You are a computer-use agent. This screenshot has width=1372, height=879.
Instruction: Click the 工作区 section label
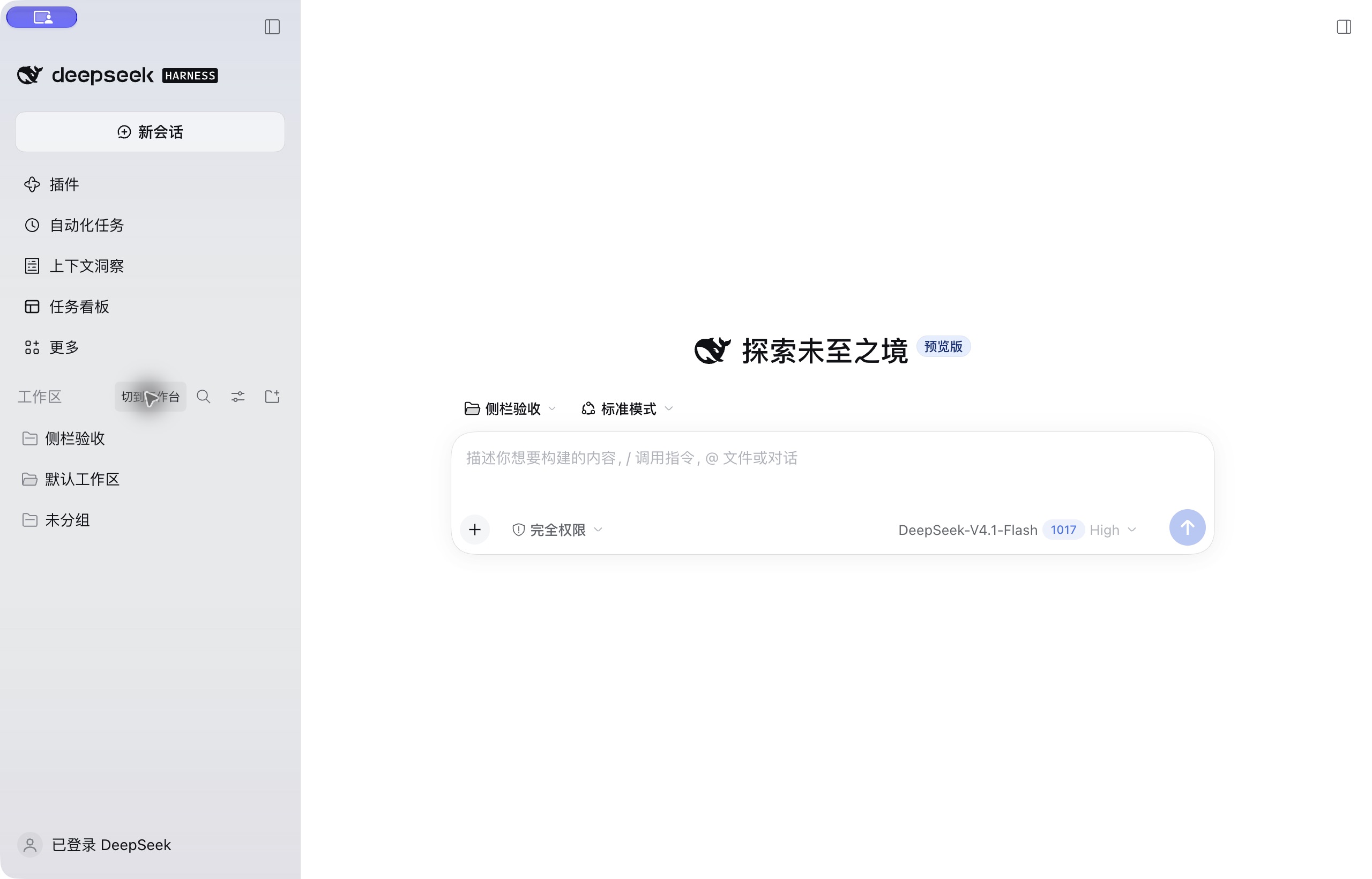click(x=39, y=397)
